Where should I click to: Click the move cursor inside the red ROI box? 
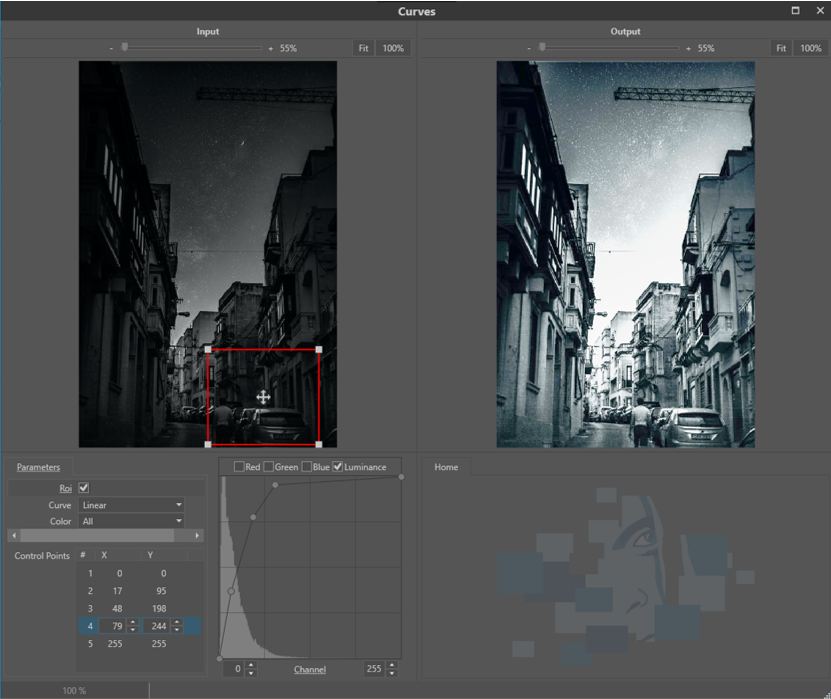[263, 397]
